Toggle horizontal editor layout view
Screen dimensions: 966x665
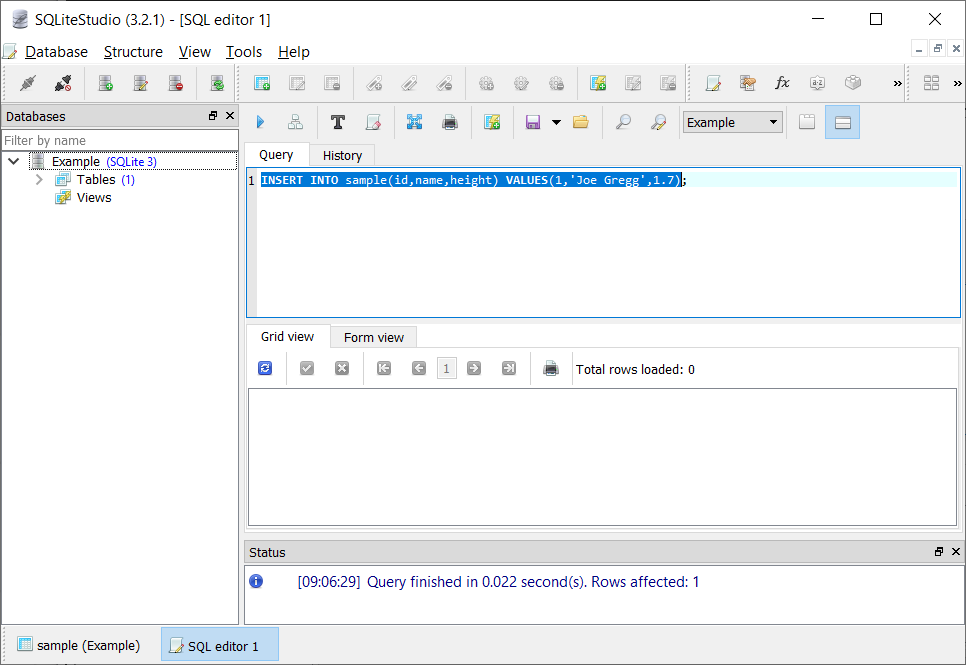click(x=841, y=121)
